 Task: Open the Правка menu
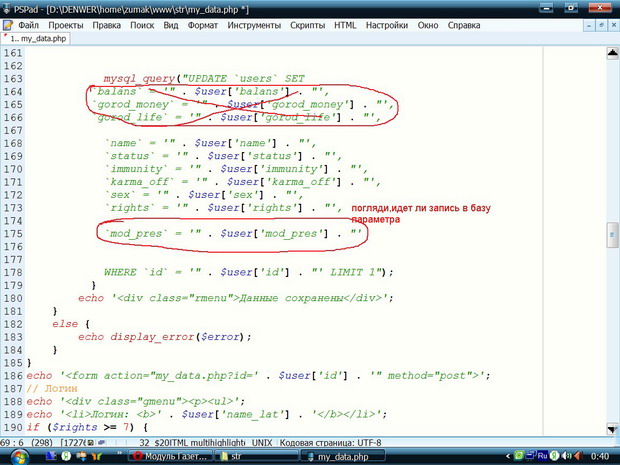point(106,22)
